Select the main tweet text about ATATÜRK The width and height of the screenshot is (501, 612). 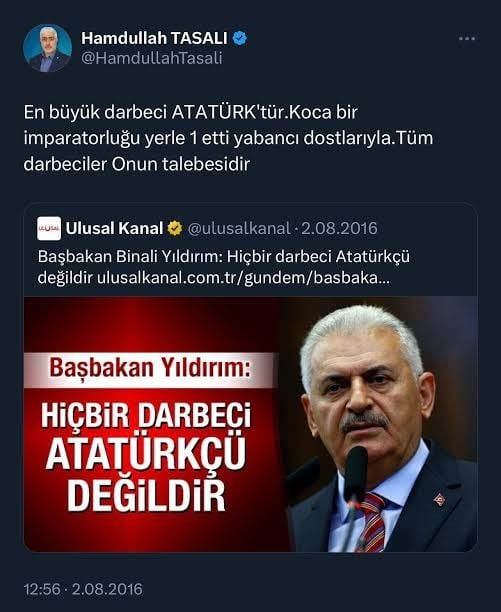(228, 138)
